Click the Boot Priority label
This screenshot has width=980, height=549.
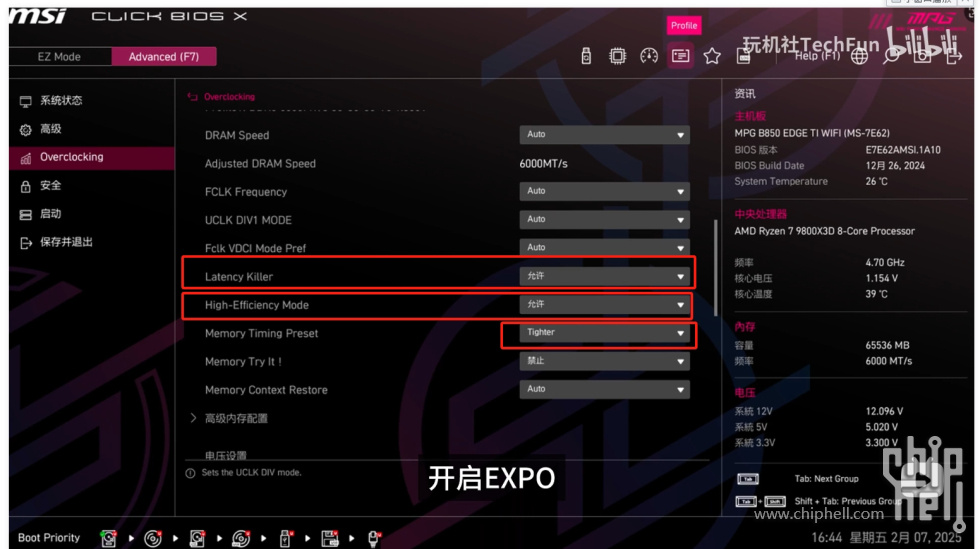[49, 538]
